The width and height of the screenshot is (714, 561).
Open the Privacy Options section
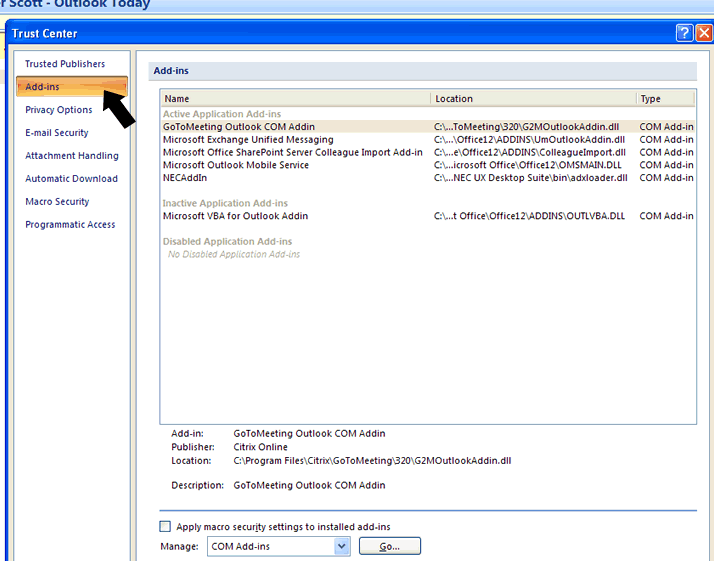click(59, 110)
